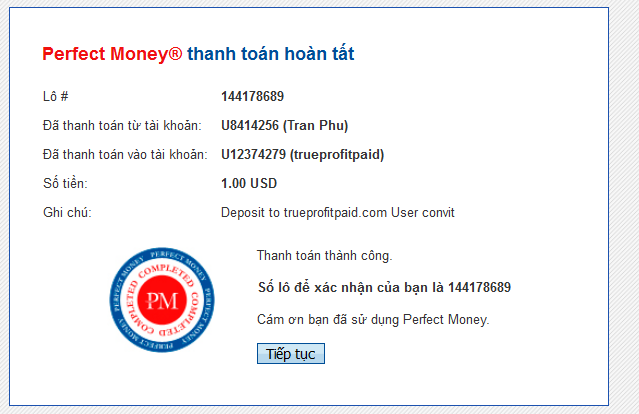Click the 'Lô #' label

point(56,97)
